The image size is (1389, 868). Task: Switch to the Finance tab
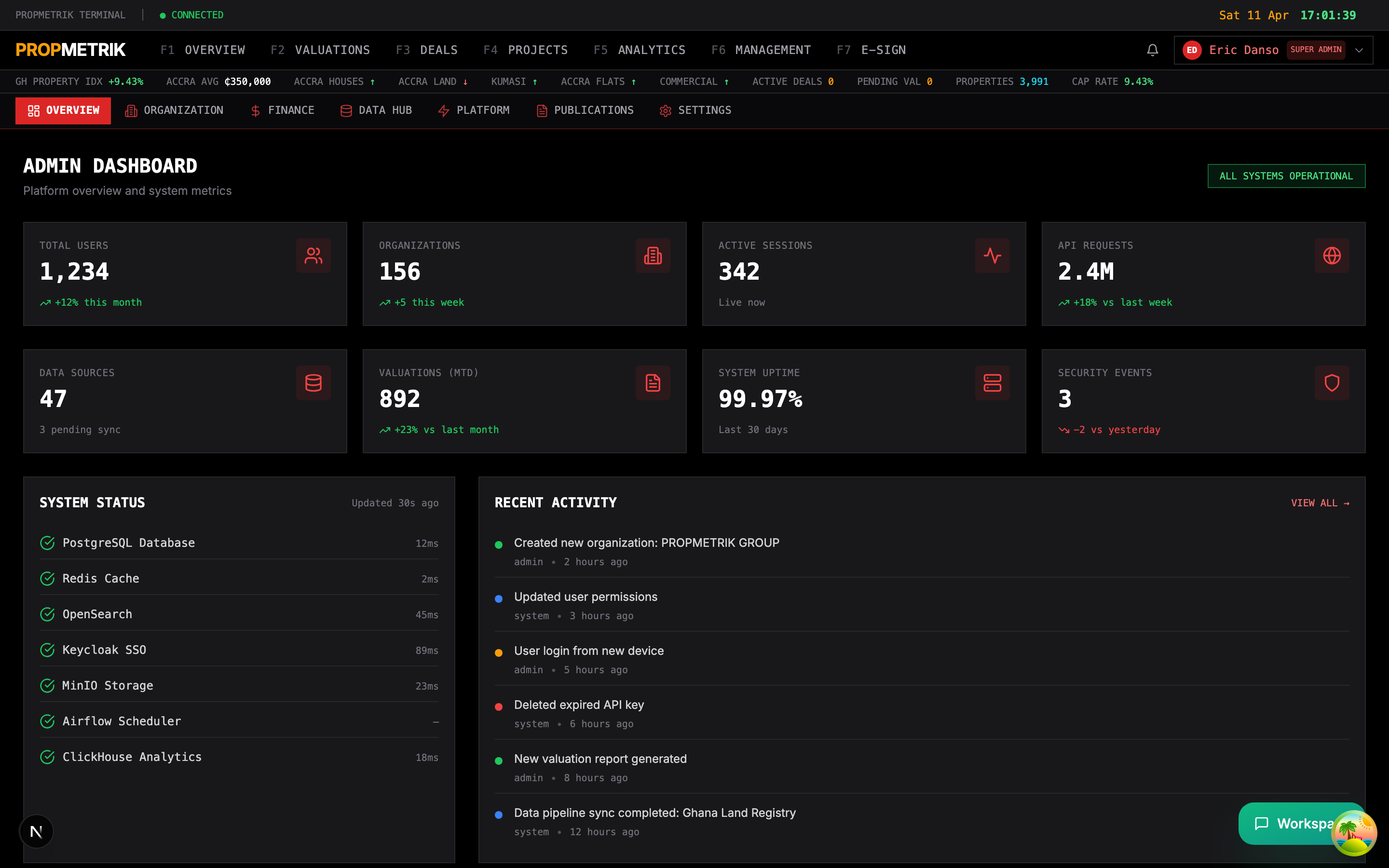283,110
